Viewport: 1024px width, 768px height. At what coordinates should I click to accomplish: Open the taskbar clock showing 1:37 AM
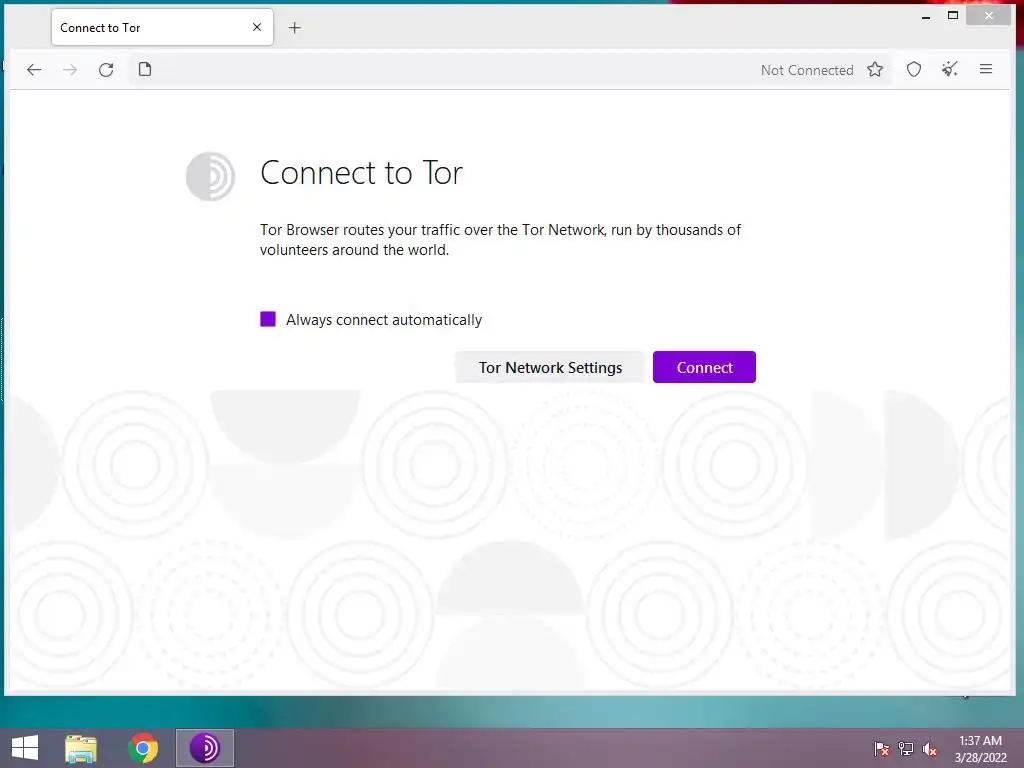coord(981,748)
